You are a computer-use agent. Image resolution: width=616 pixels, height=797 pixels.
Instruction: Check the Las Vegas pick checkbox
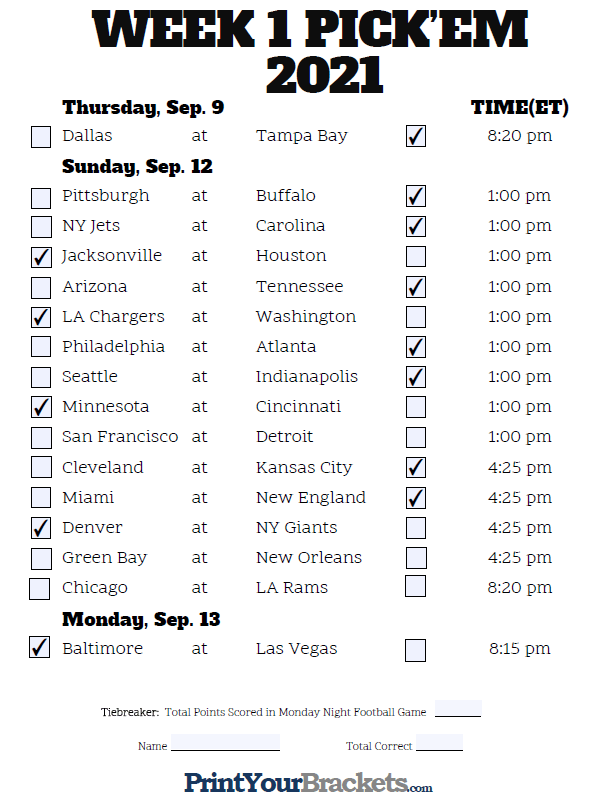pyautogui.click(x=415, y=651)
